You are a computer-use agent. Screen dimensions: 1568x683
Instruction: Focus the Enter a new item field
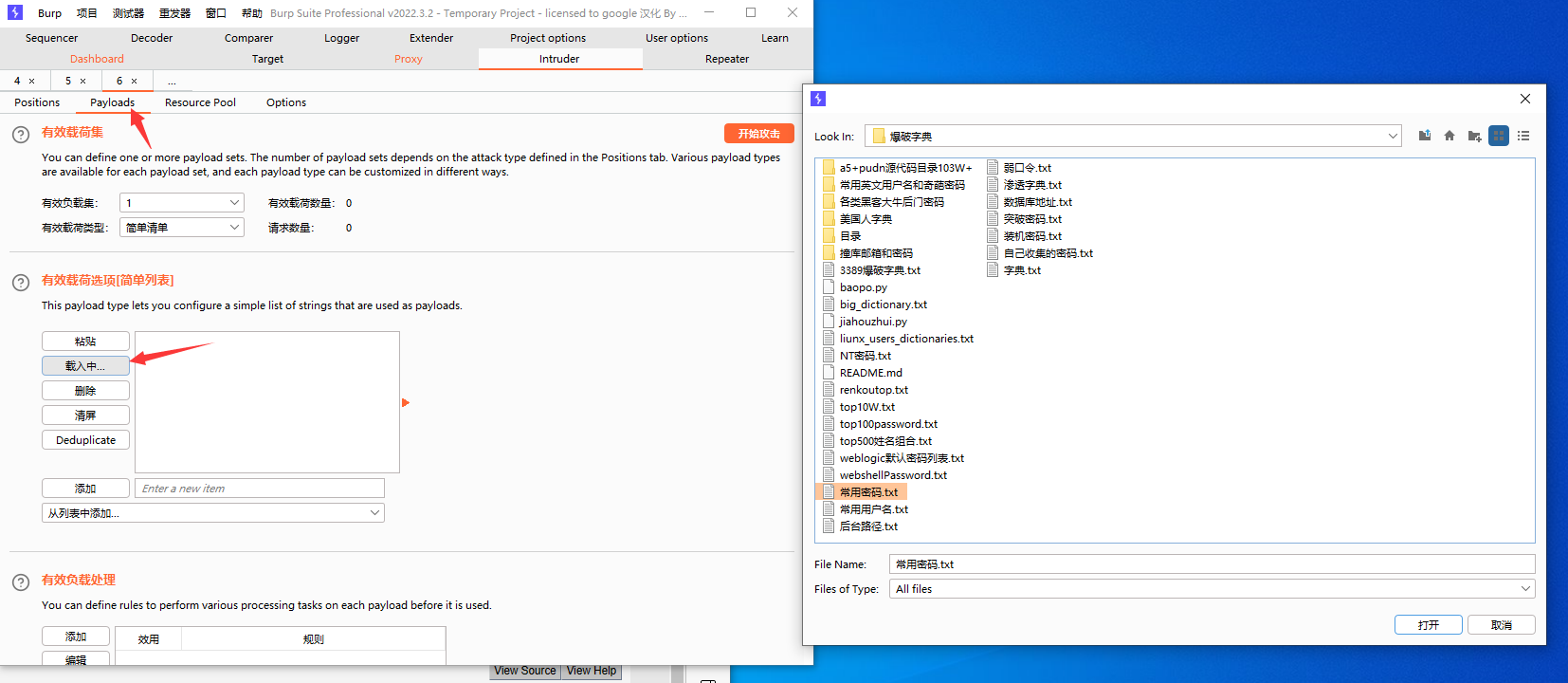tap(260, 489)
